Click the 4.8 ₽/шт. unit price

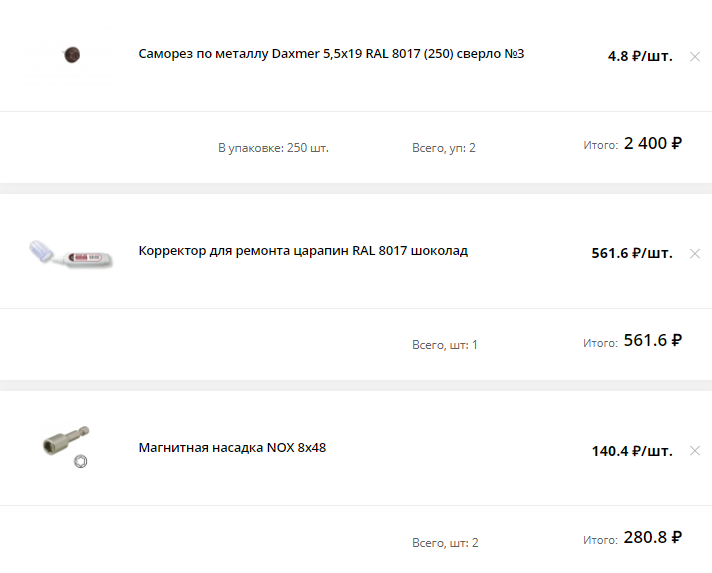pos(639,56)
